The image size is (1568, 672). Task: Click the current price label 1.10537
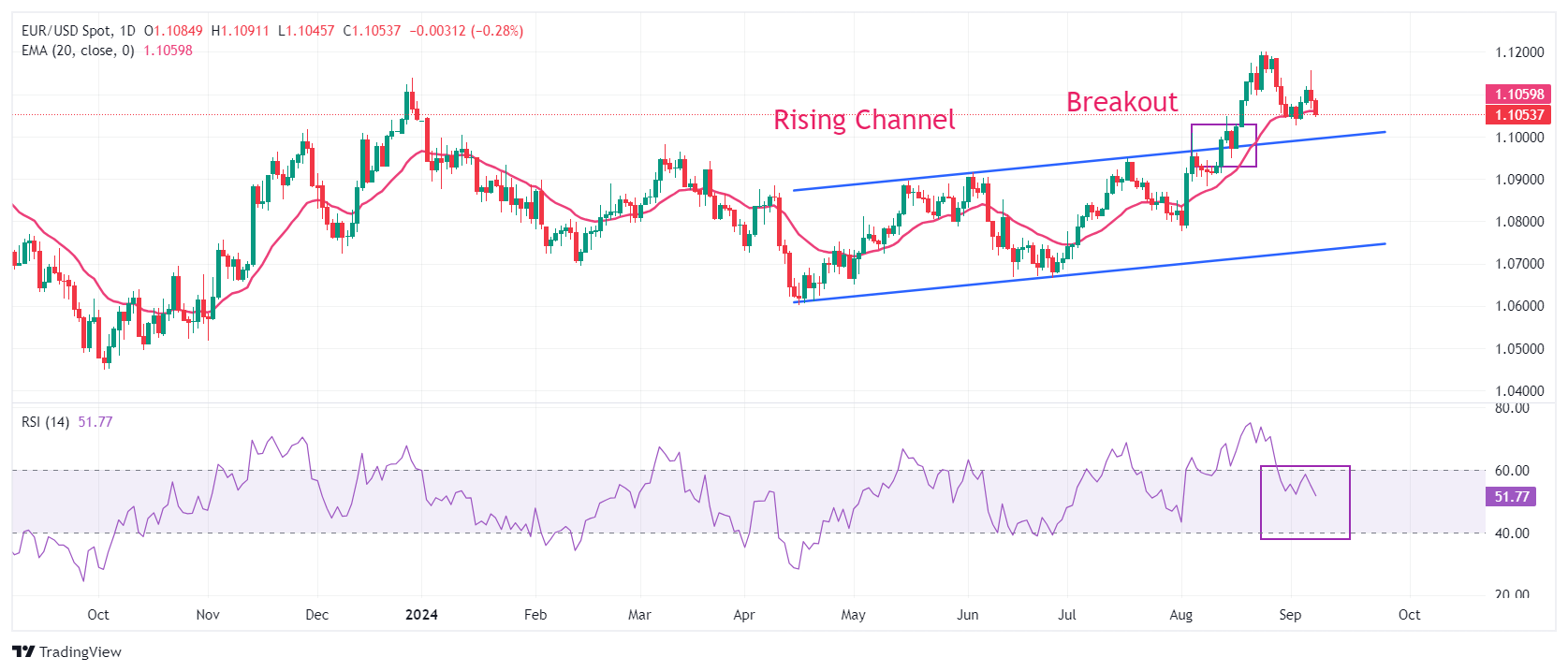(1518, 115)
